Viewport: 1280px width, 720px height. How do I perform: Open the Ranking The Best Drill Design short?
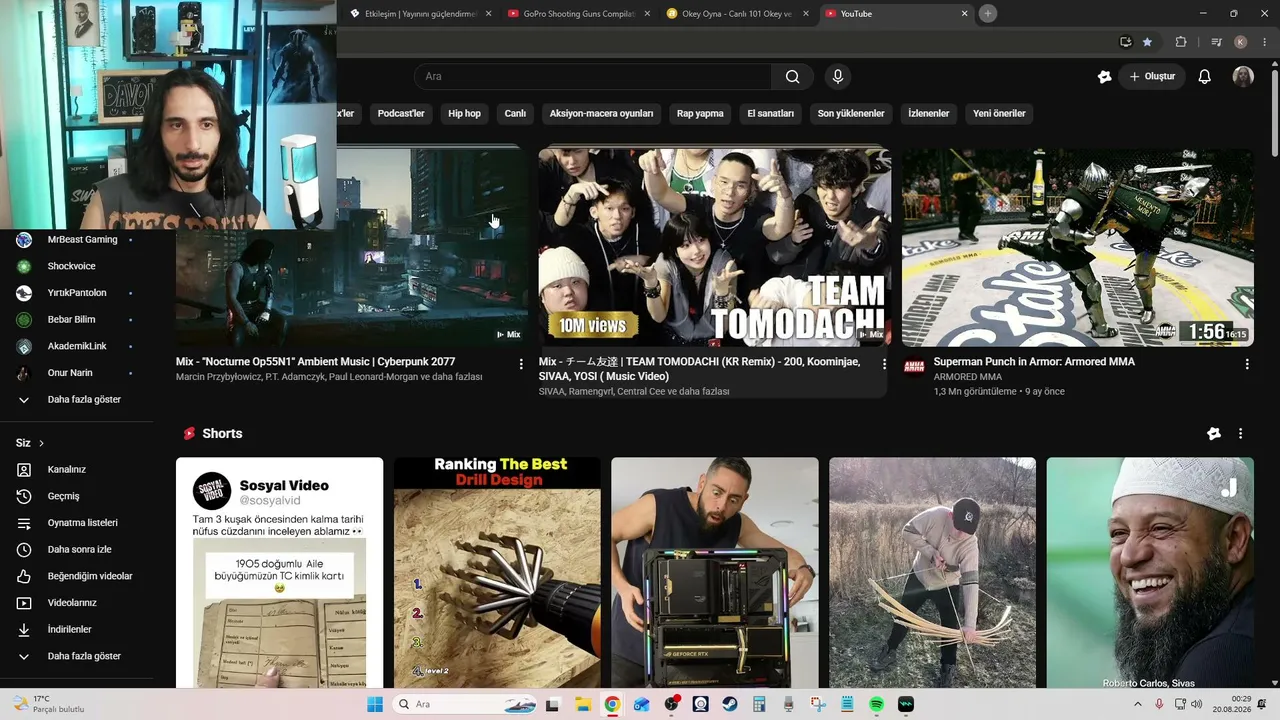pyautogui.click(x=497, y=572)
